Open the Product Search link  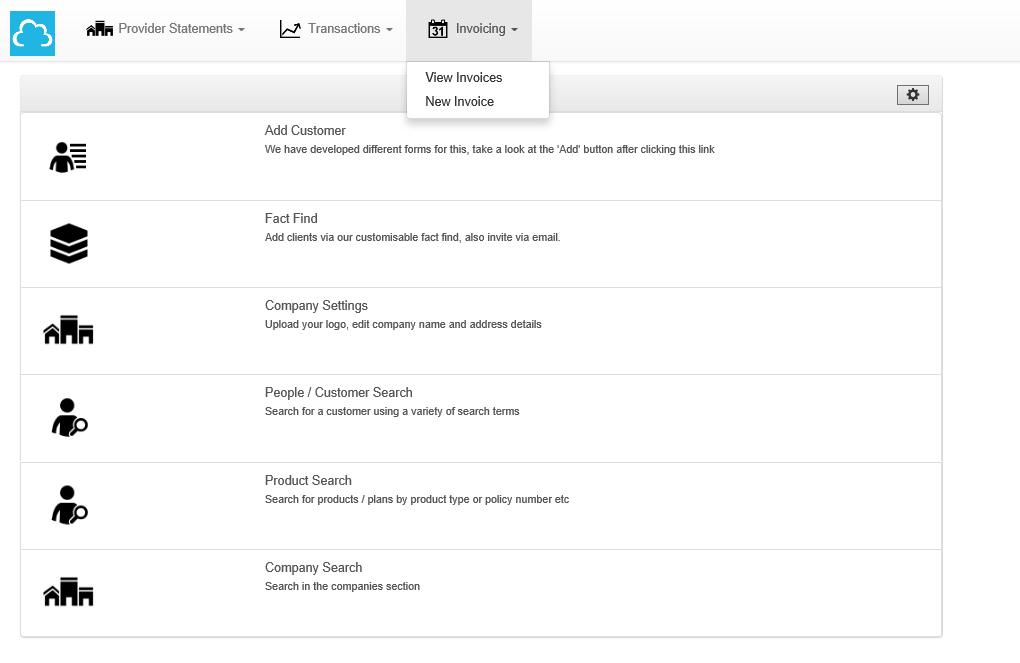(x=308, y=480)
